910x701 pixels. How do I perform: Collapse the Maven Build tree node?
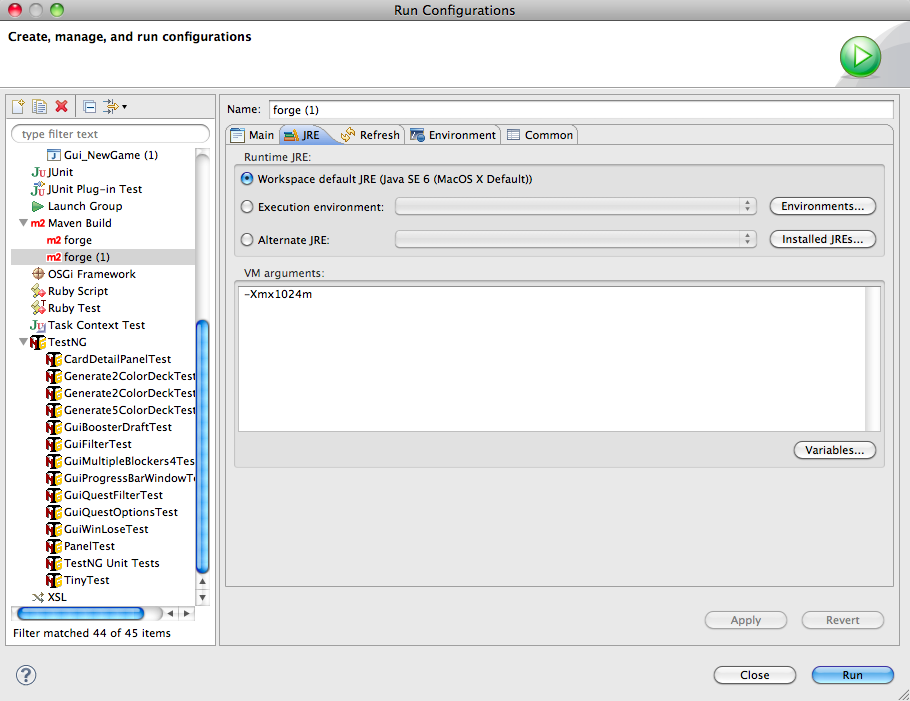tap(24, 223)
